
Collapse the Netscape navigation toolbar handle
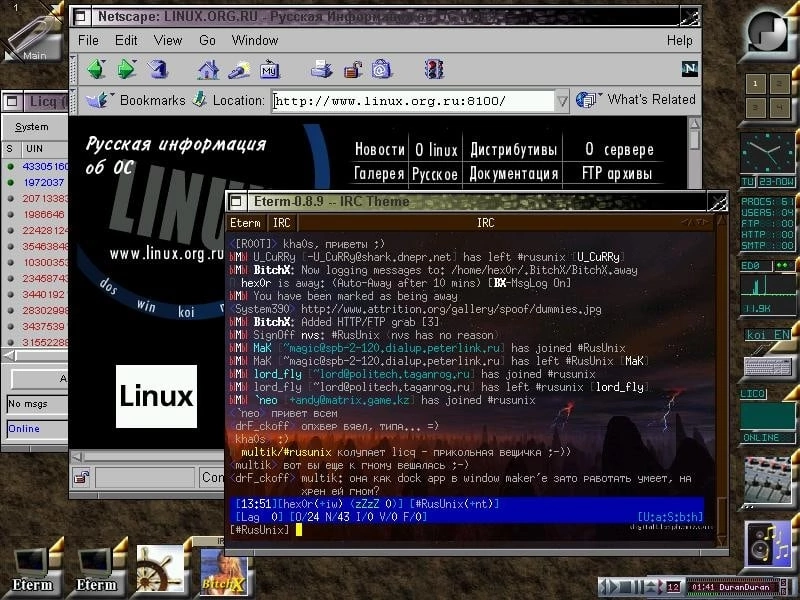pyautogui.click(x=73, y=69)
